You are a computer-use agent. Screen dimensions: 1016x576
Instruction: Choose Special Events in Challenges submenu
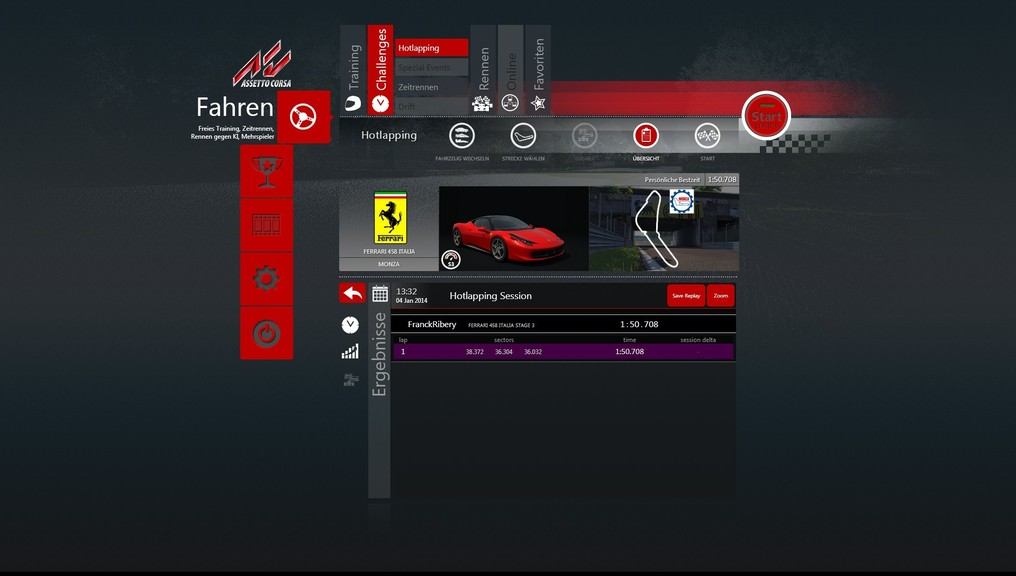pyautogui.click(x=432, y=67)
